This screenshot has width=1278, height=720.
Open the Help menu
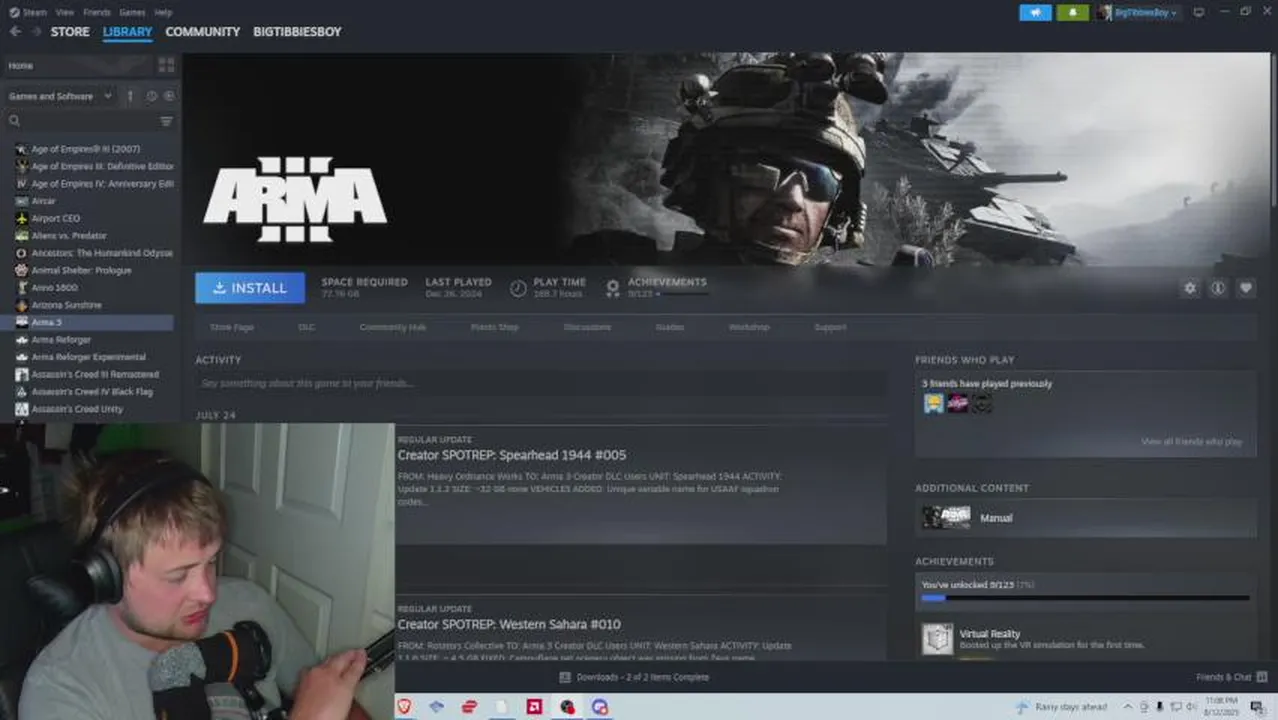coord(163,13)
